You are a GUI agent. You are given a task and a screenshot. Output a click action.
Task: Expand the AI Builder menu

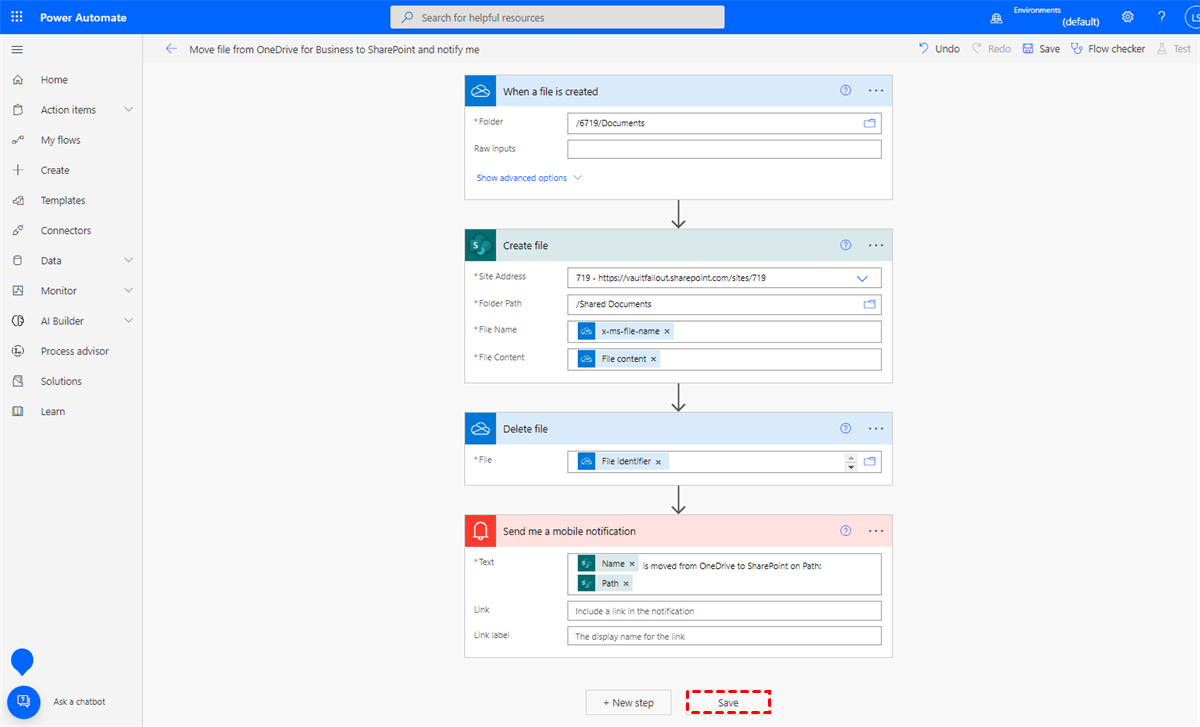coord(128,321)
